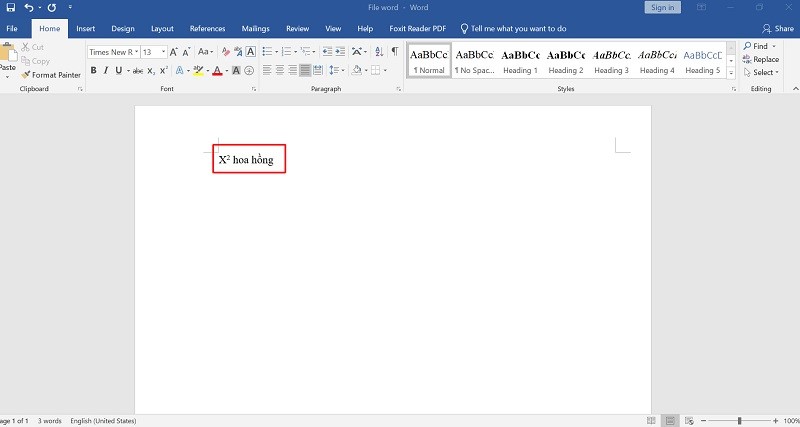The image size is (800, 427).
Task: Toggle show paragraph marks
Action: [x=394, y=52]
